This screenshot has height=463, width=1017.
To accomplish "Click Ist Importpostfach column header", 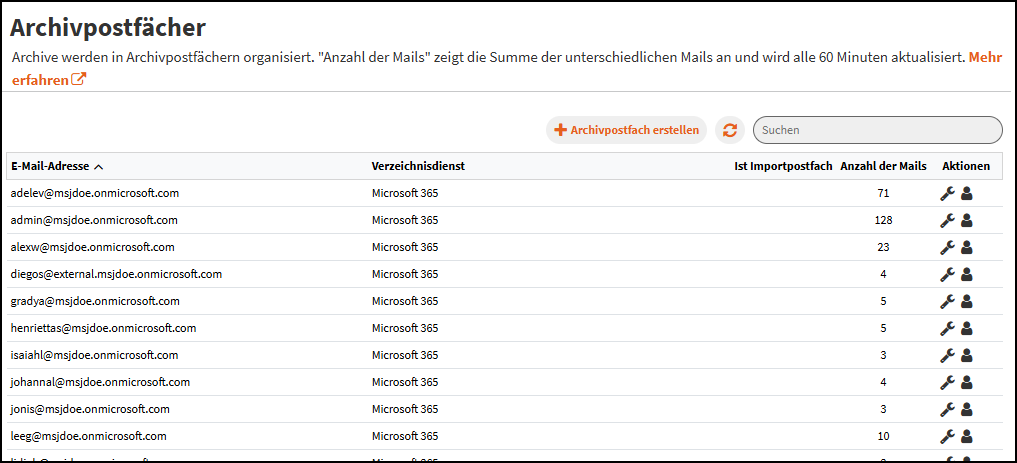I will point(782,166).
